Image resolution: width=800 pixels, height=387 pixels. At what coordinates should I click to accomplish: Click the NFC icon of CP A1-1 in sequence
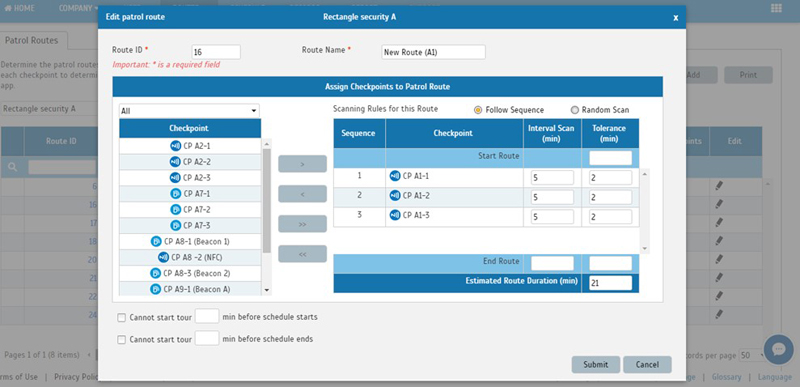coord(395,176)
